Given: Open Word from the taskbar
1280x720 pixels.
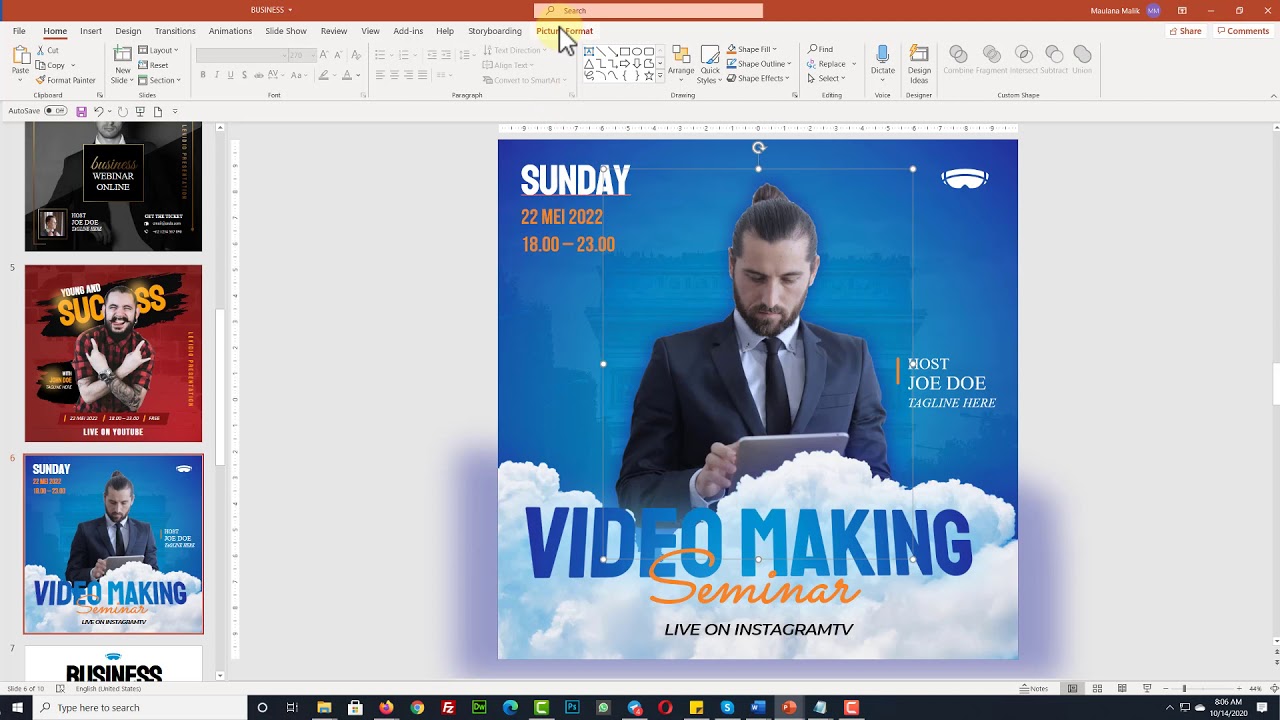Looking at the screenshot, I should 758,707.
